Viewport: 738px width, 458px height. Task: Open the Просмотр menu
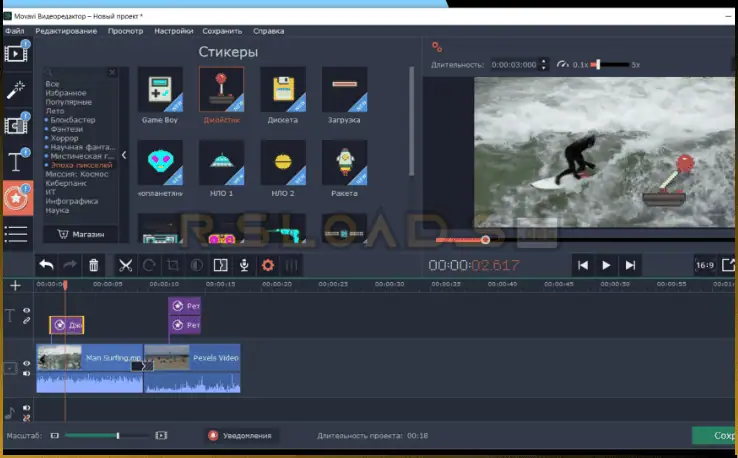coord(125,31)
